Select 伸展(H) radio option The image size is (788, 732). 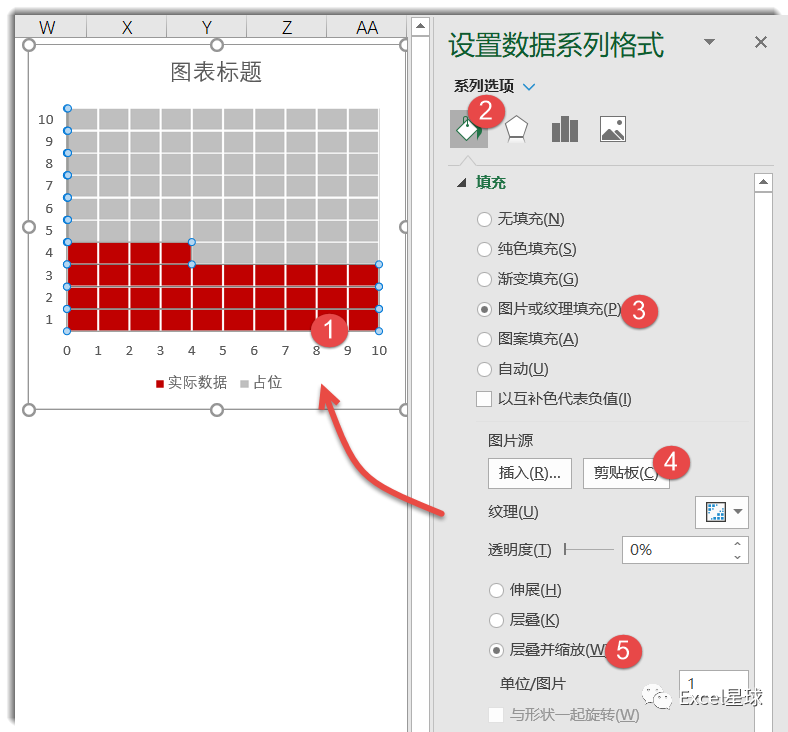point(497,590)
